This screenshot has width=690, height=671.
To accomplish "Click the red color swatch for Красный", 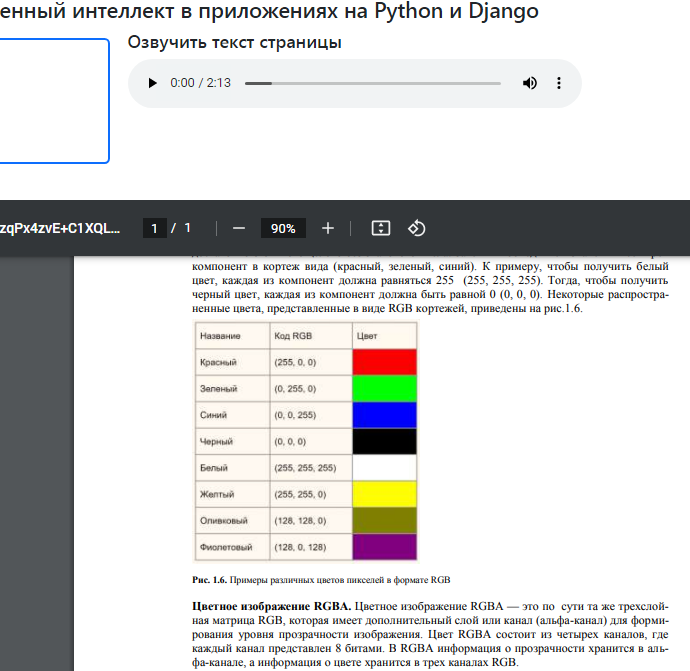I will pyautogui.click(x=384, y=361).
